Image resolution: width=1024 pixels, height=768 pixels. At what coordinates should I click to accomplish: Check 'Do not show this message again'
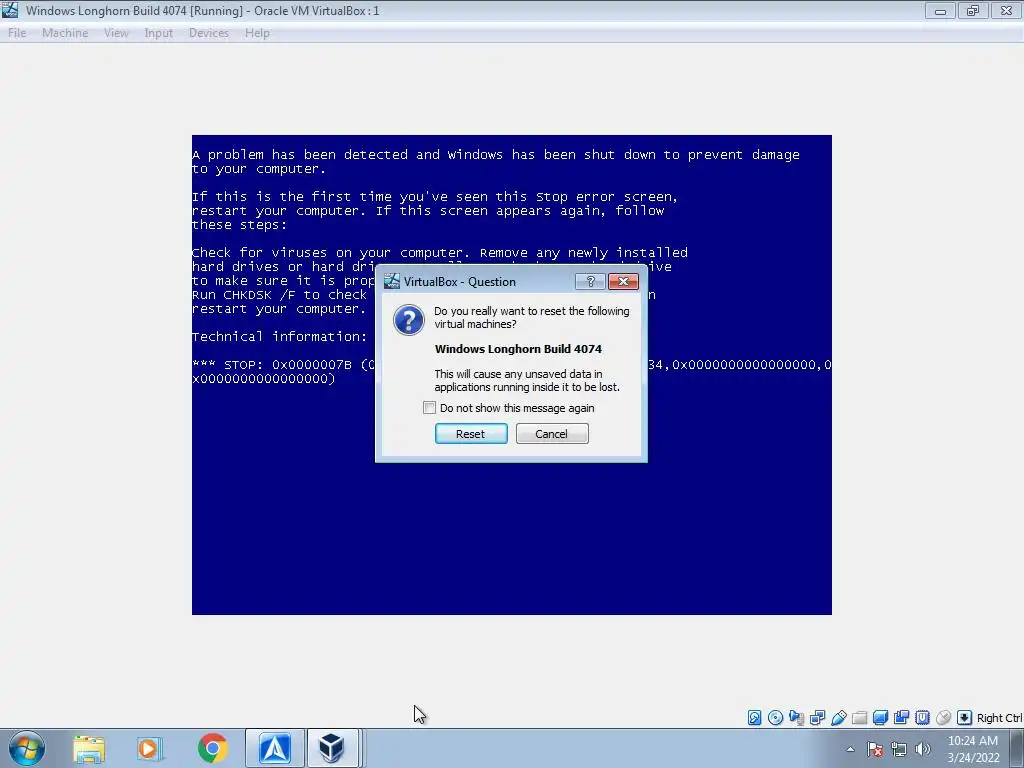(429, 408)
